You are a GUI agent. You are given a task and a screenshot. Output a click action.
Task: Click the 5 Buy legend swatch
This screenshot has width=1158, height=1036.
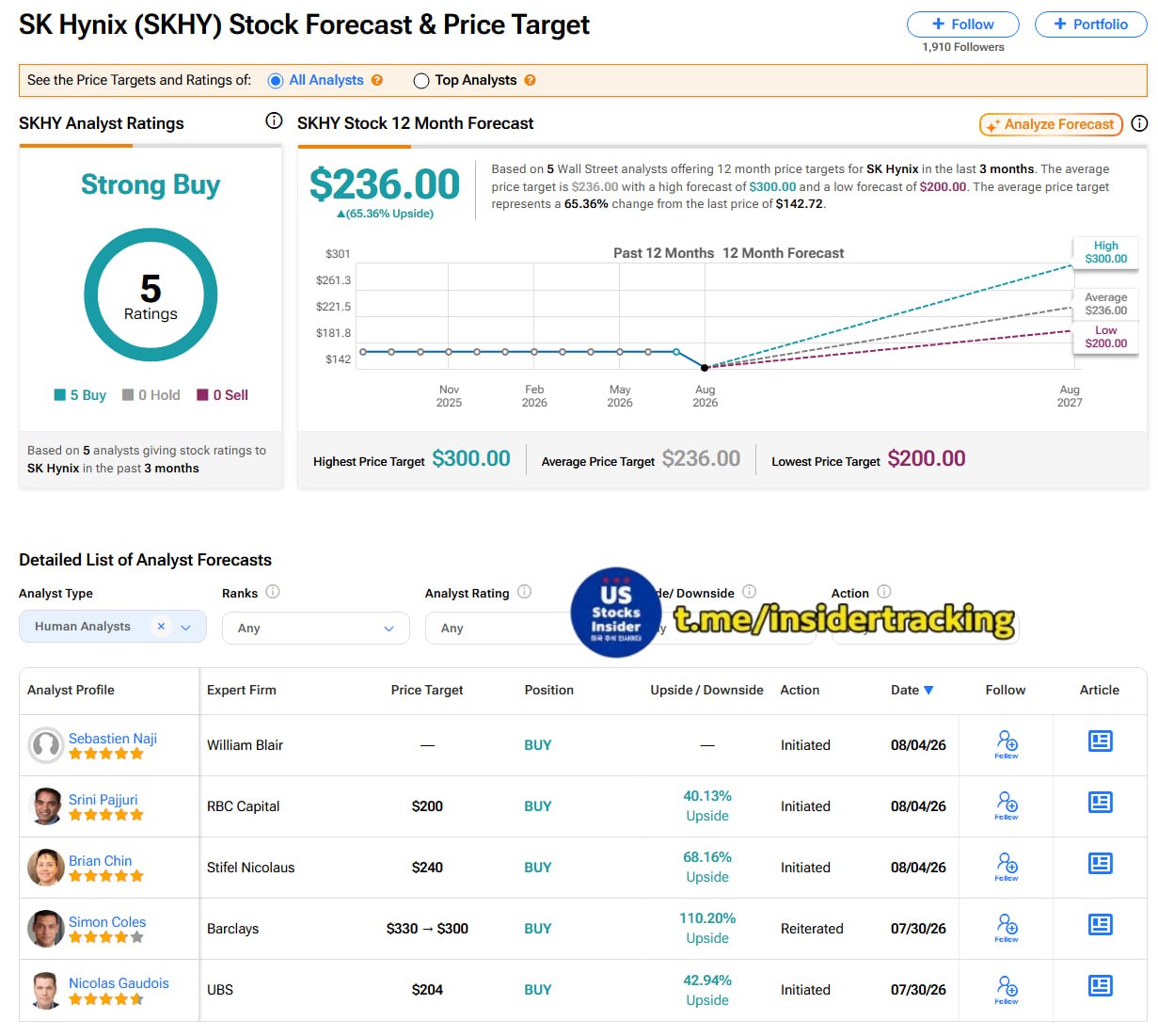click(60, 395)
